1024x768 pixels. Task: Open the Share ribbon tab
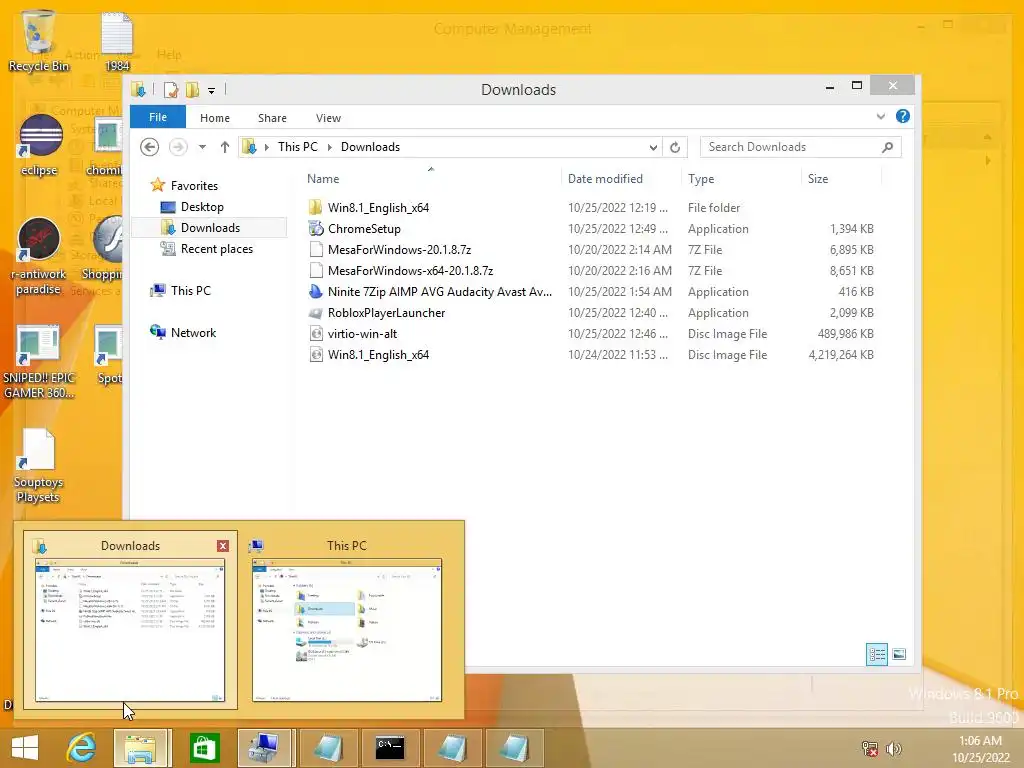click(272, 118)
